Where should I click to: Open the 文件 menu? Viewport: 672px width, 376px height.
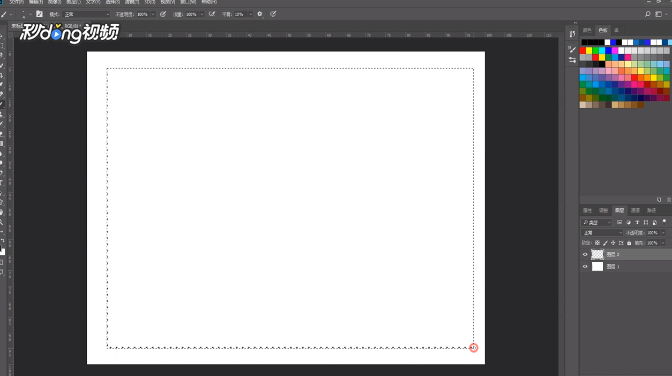pyautogui.click(x=16, y=2)
